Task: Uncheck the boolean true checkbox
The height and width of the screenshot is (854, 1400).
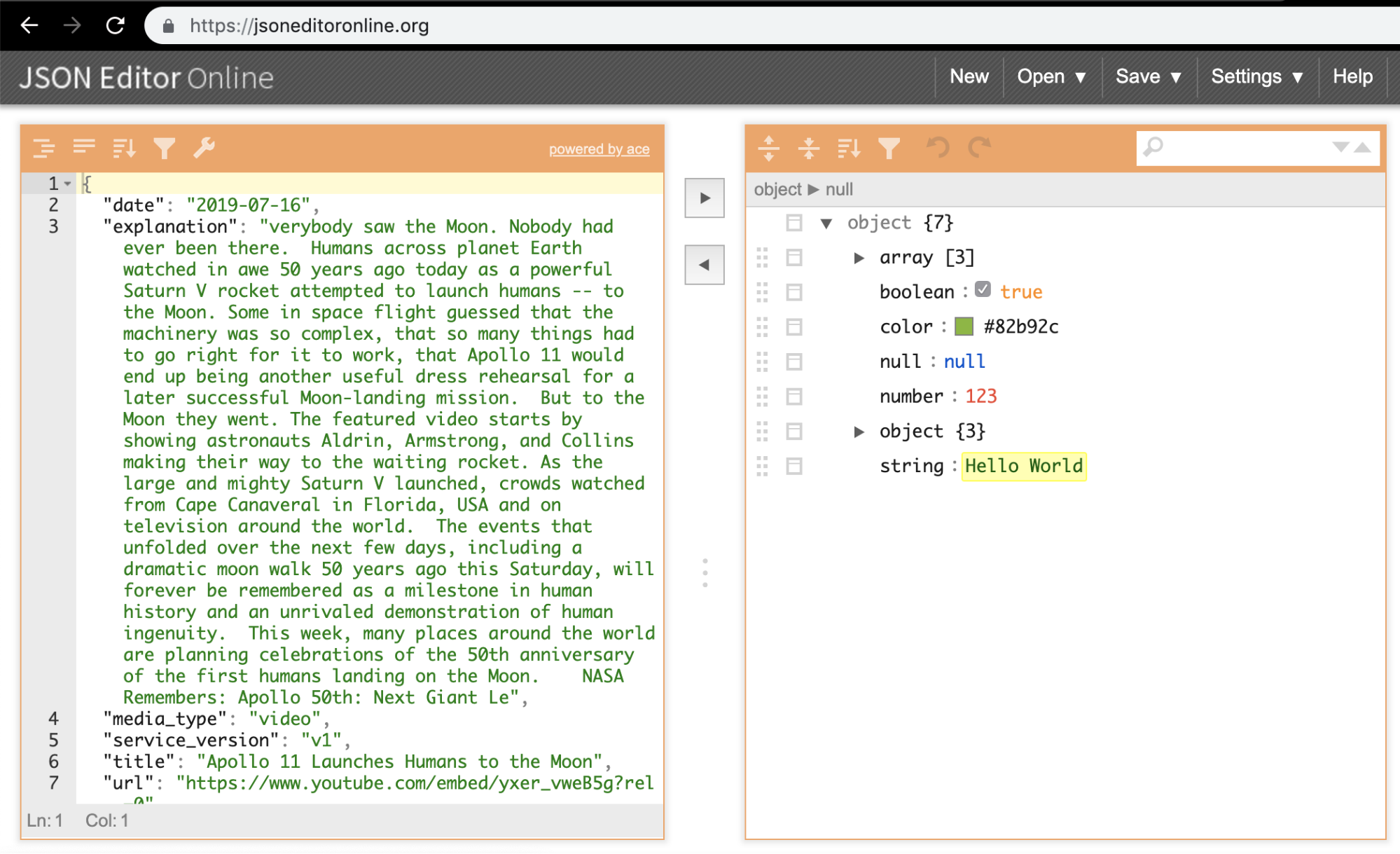Action: click(983, 289)
